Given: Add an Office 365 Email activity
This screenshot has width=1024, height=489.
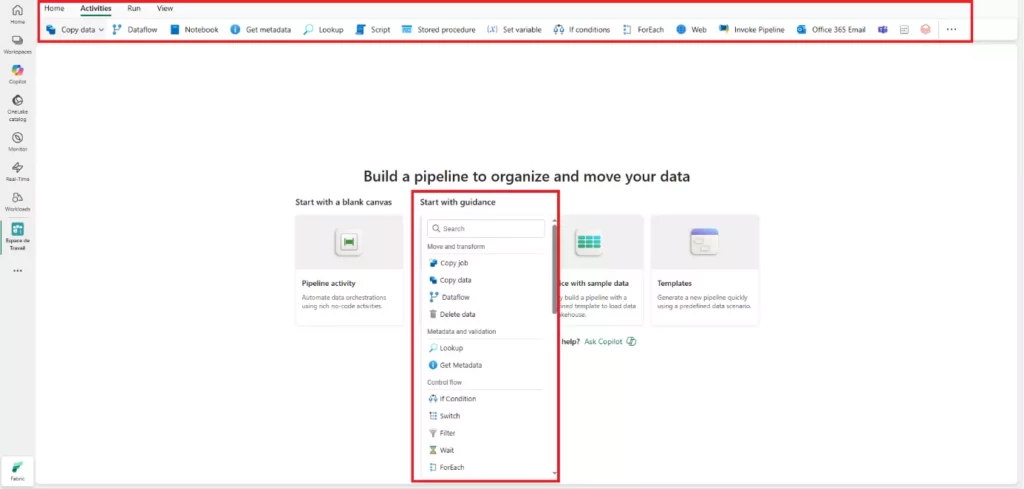Looking at the screenshot, I should point(832,29).
